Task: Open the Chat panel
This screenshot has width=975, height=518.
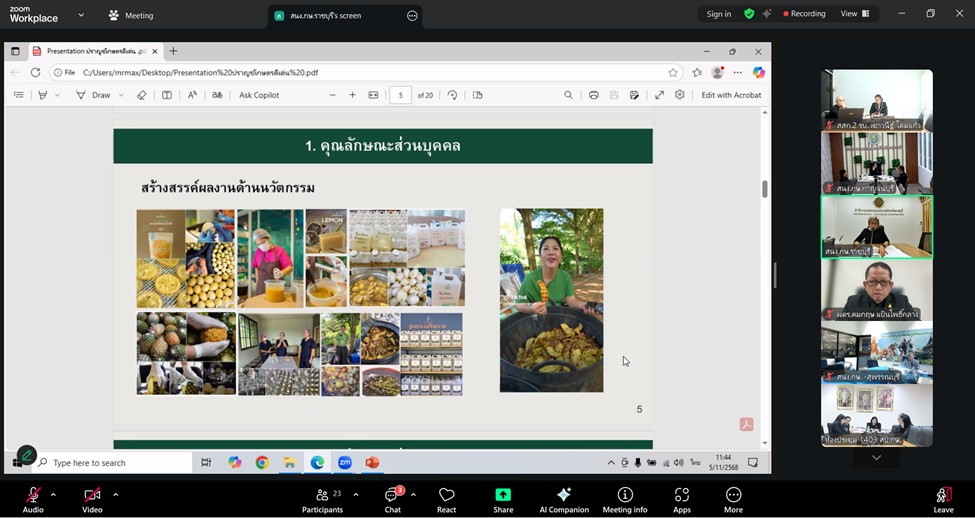Action: [x=392, y=499]
